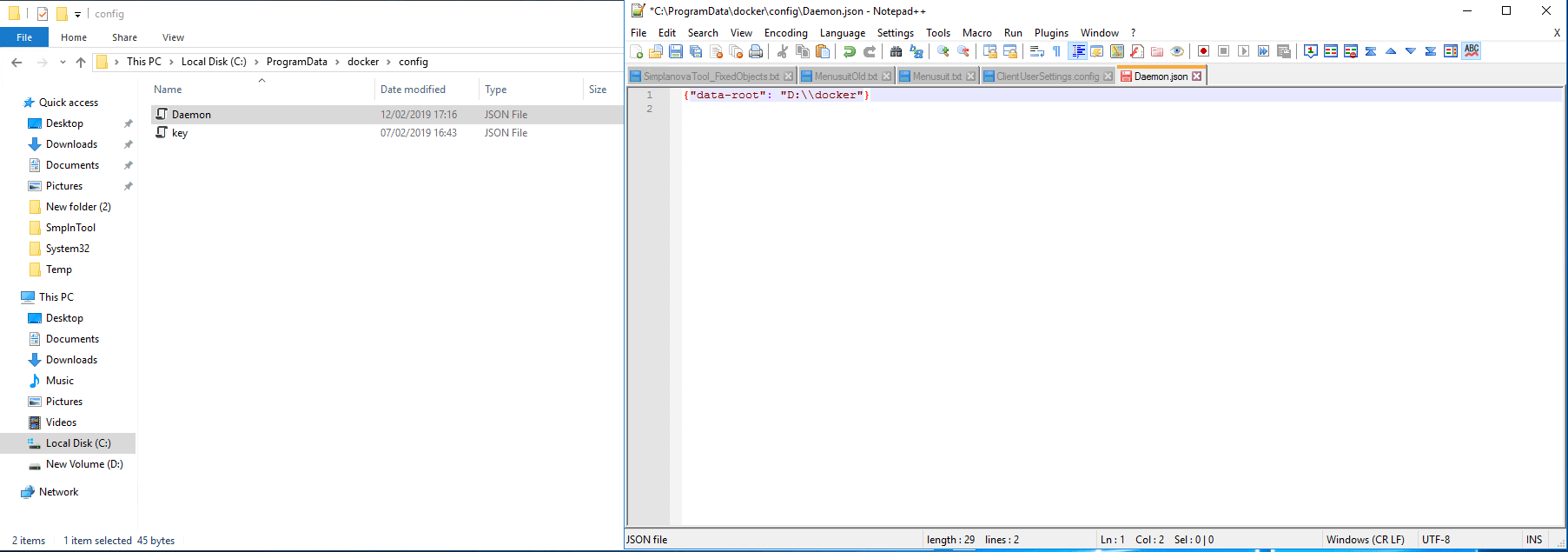Switch to the MenusuitOld.txt tab

845,76
